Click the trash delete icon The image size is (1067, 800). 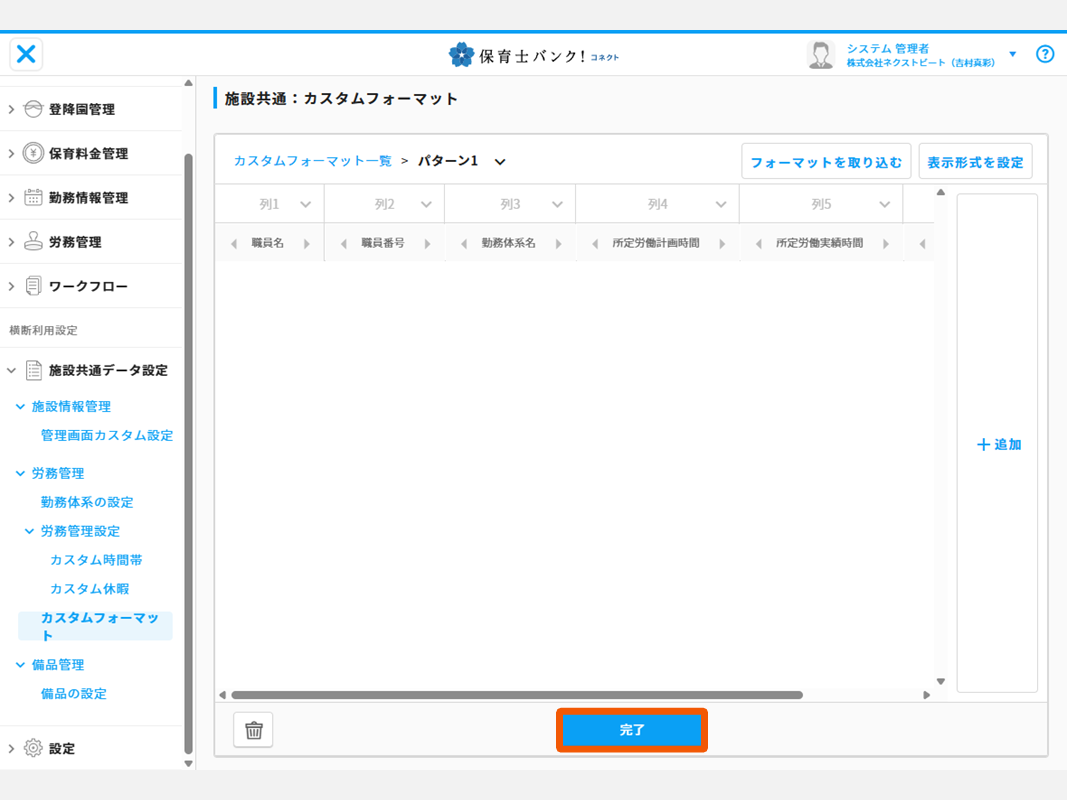tap(253, 730)
